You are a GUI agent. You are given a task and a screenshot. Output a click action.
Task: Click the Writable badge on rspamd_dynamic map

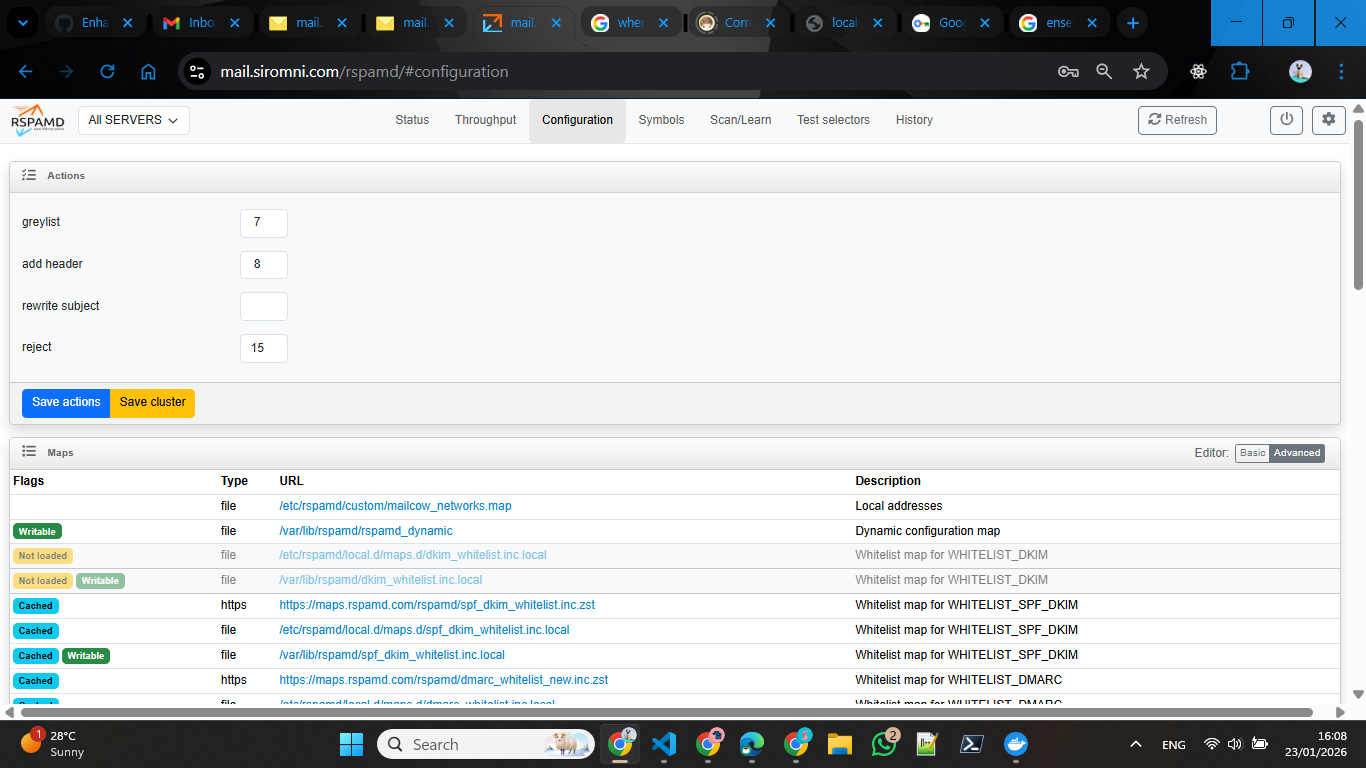[35, 530]
